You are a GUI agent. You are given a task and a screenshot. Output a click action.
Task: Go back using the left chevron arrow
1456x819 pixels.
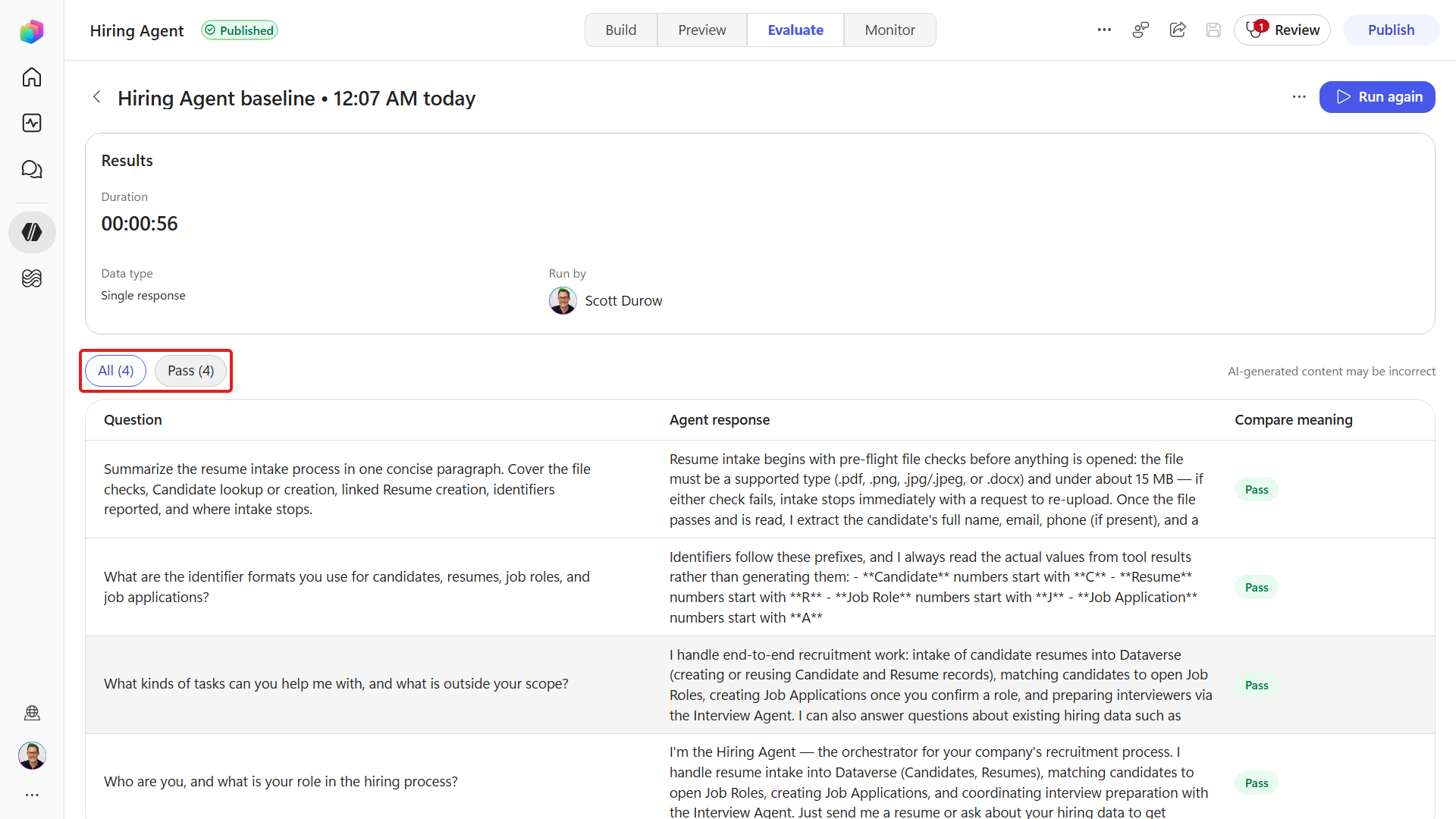pyautogui.click(x=96, y=97)
